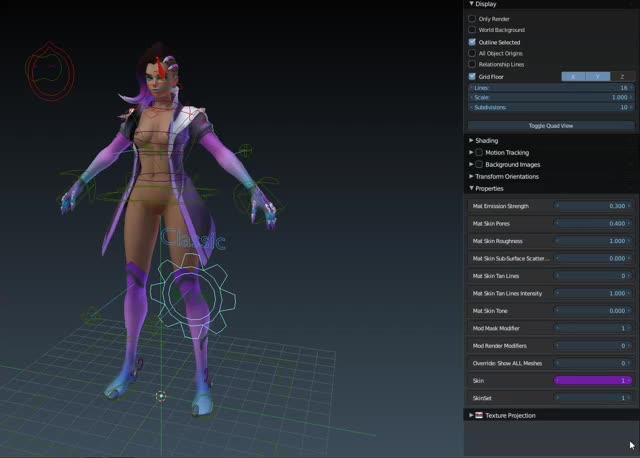Enable the Motion Tracking checkbox
Image resolution: width=640 pixels, height=458 pixels.
coord(479,152)
